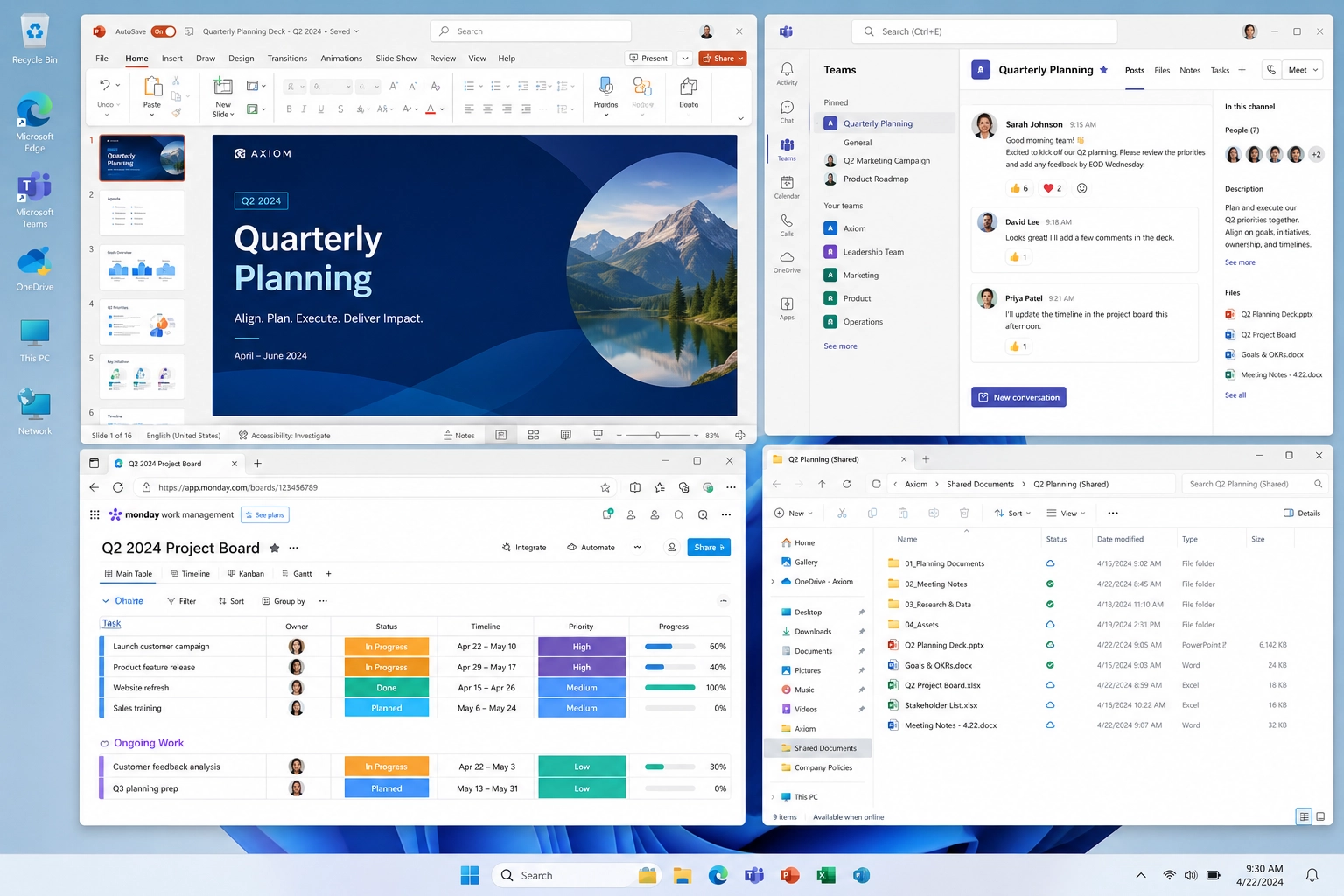Click the New conversation button in Teams
1344x896 pixels.
pos(1018,397)
